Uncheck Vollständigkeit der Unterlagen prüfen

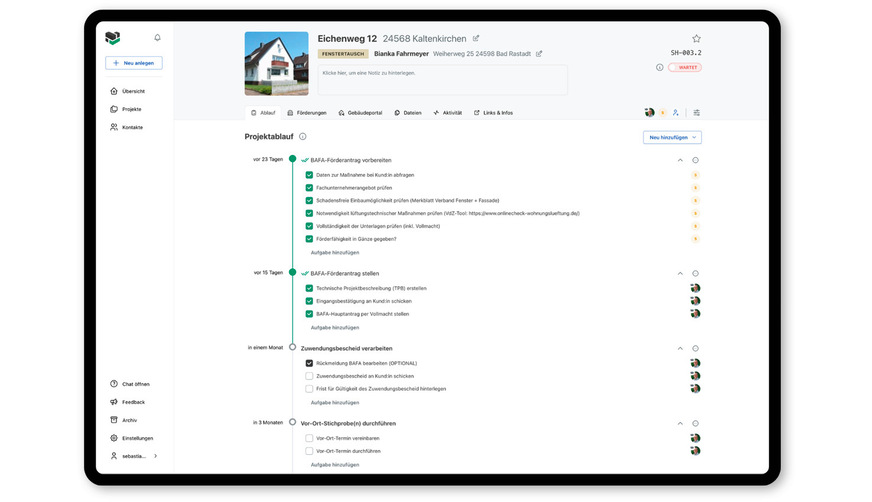(309, 226)
